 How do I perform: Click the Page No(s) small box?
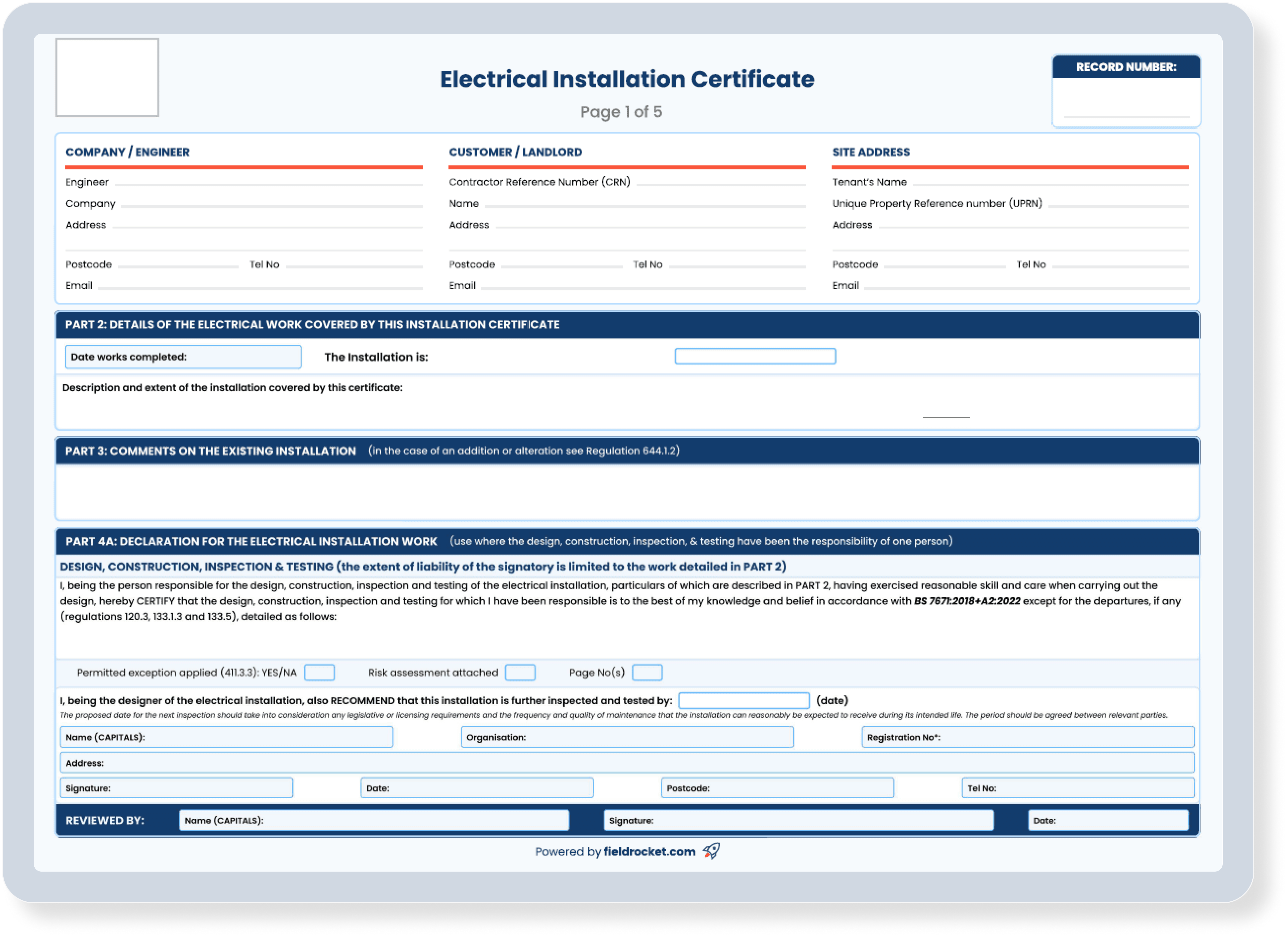click(647, 672)
